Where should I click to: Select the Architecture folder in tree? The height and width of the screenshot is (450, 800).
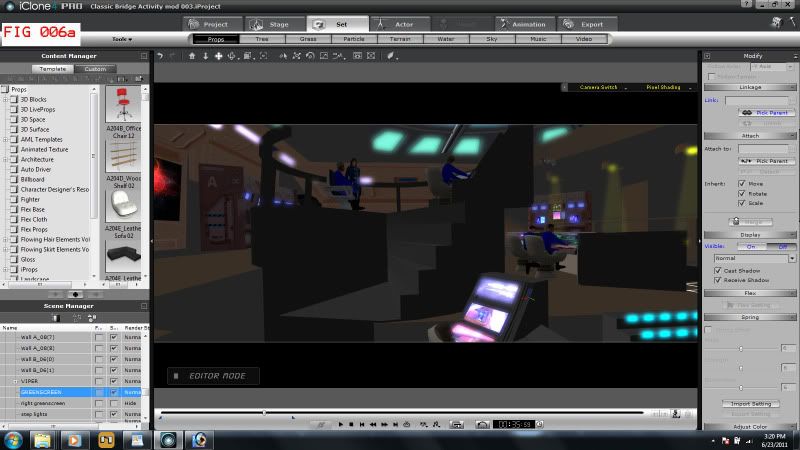point(37,159)
